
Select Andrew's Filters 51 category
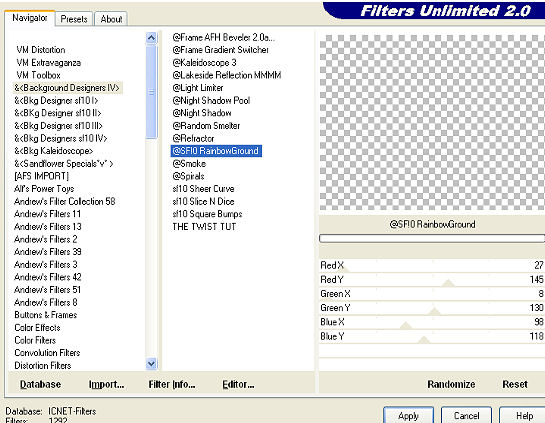coord(47,290)
